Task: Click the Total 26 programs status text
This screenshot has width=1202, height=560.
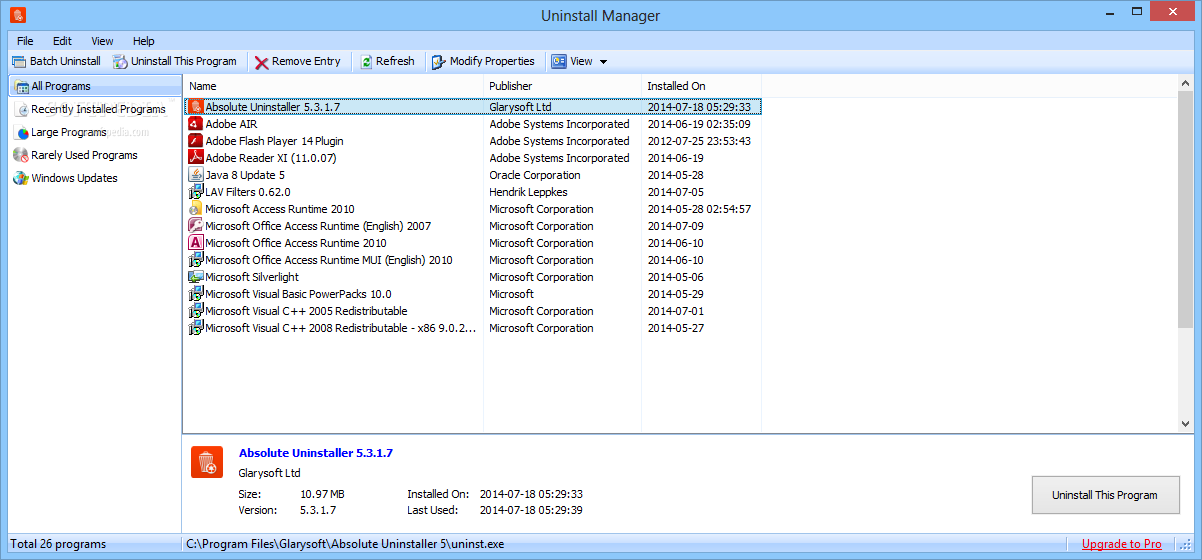Action: pyautogui.click(x=58, y=544)
